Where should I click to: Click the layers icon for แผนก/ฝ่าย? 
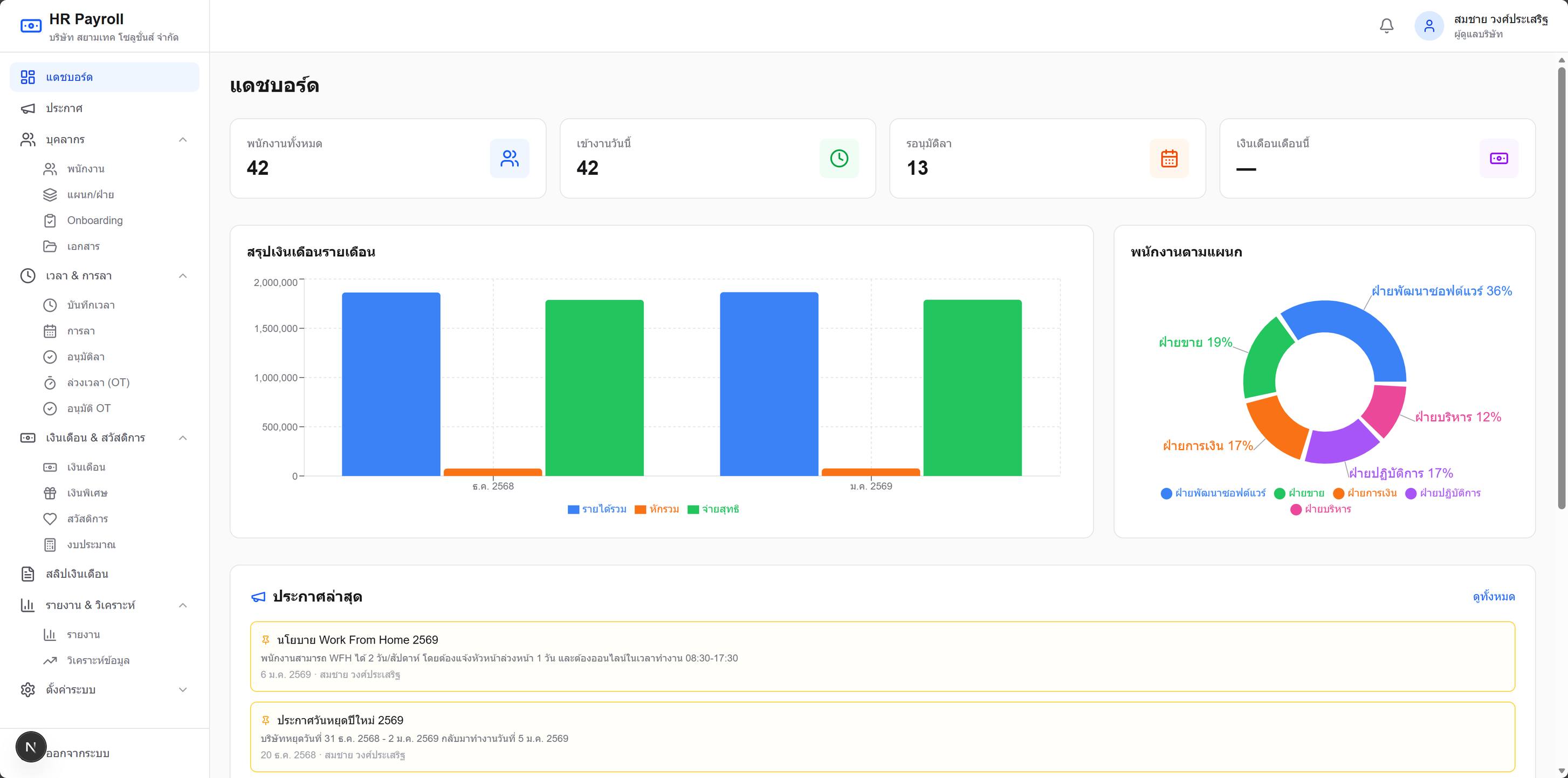pos(50,195)
